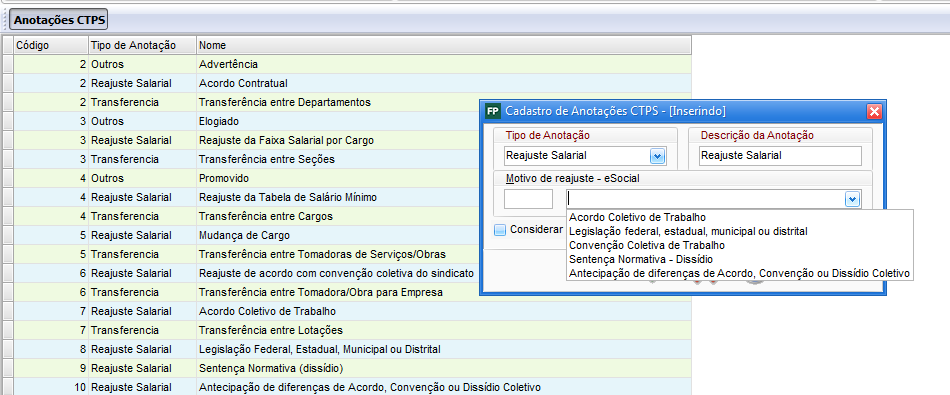This screenshot has width=950, height=395.
Task: Click Transferencia type cell in Lotações row
Action: pyautogui.click(x=142, y=330)
